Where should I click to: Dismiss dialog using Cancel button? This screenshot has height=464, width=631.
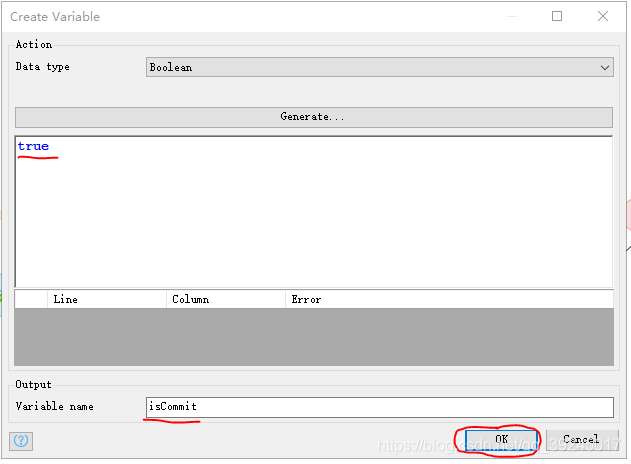(x=581, y=439)
